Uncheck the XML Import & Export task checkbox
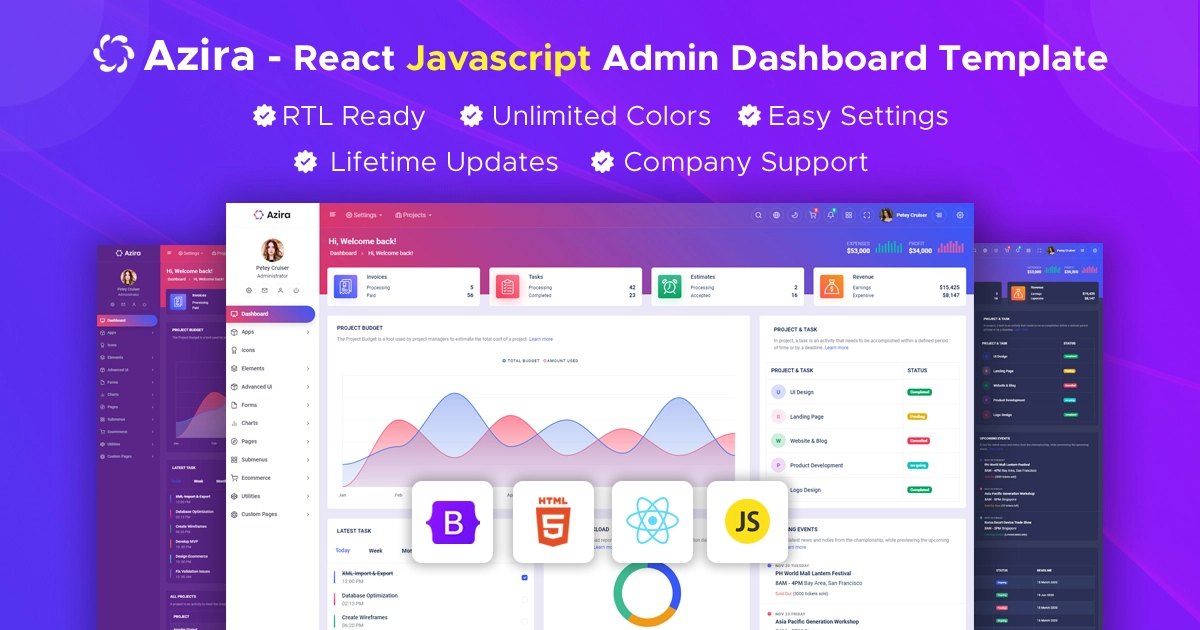This screenshot has width=1200, height=630. tap(525, 577)
